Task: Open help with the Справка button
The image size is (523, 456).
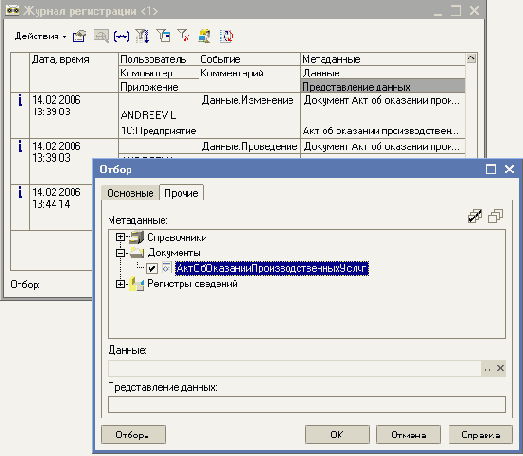Action: [481, 434]
